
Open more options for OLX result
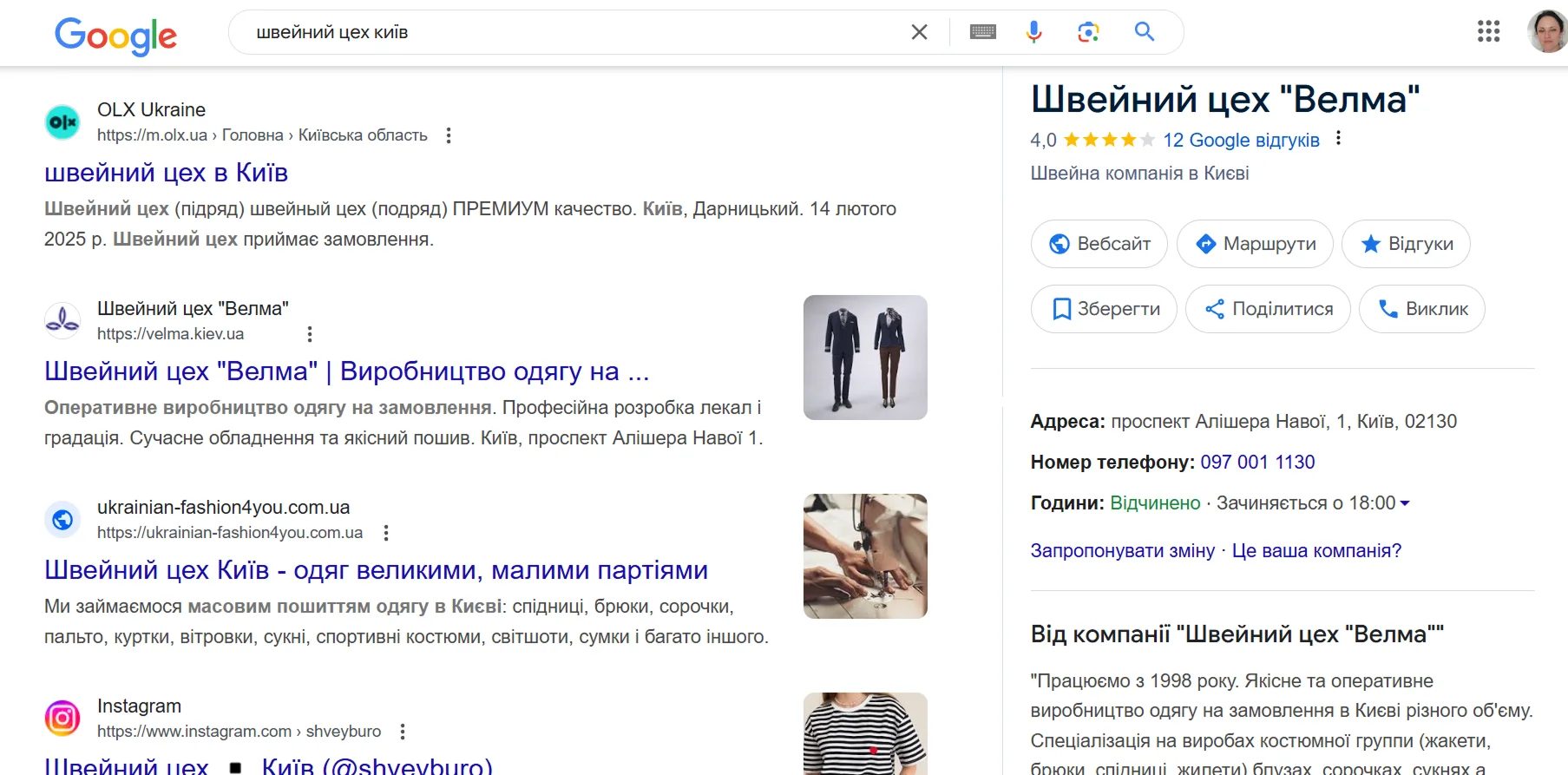[449, 135]
